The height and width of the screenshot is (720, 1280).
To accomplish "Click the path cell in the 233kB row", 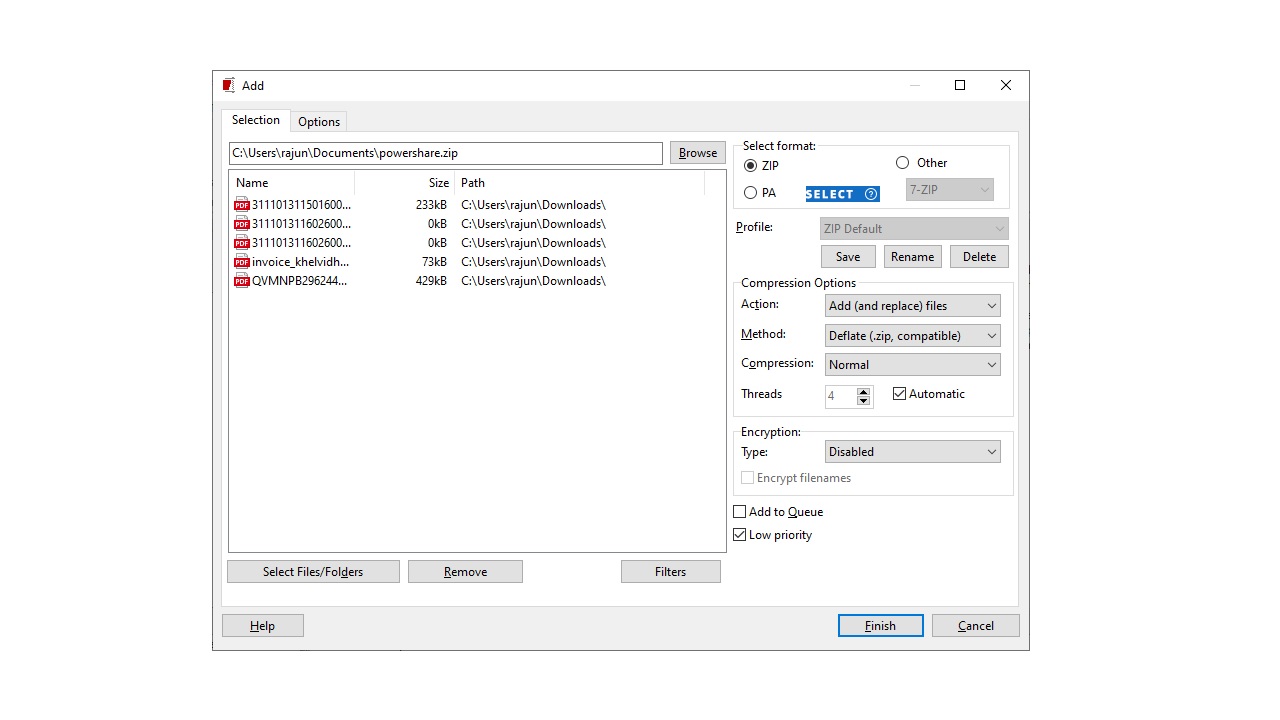I will pyautogui.click(x=534, y=205).
